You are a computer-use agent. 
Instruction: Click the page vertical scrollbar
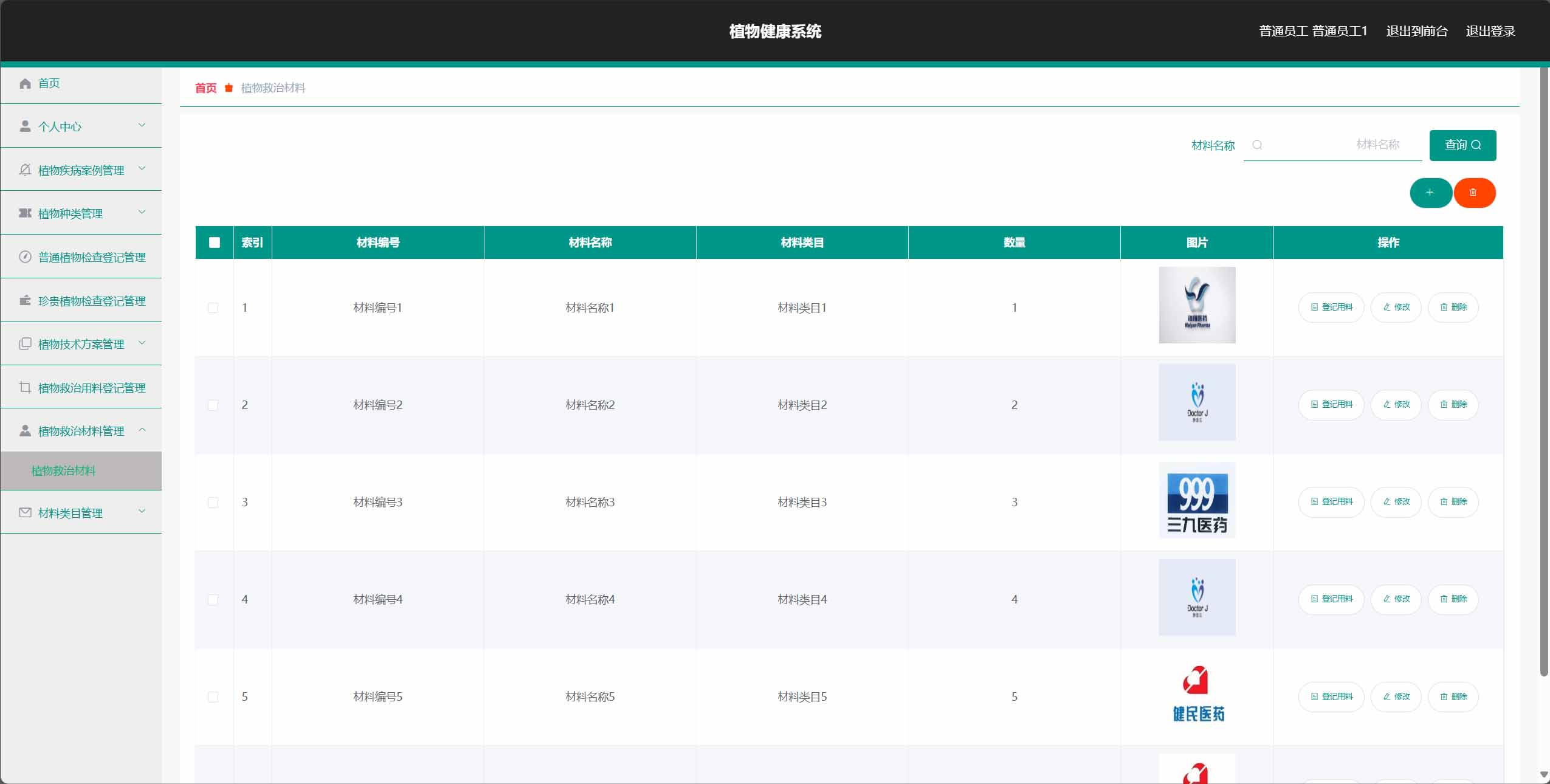point(1544,372)
